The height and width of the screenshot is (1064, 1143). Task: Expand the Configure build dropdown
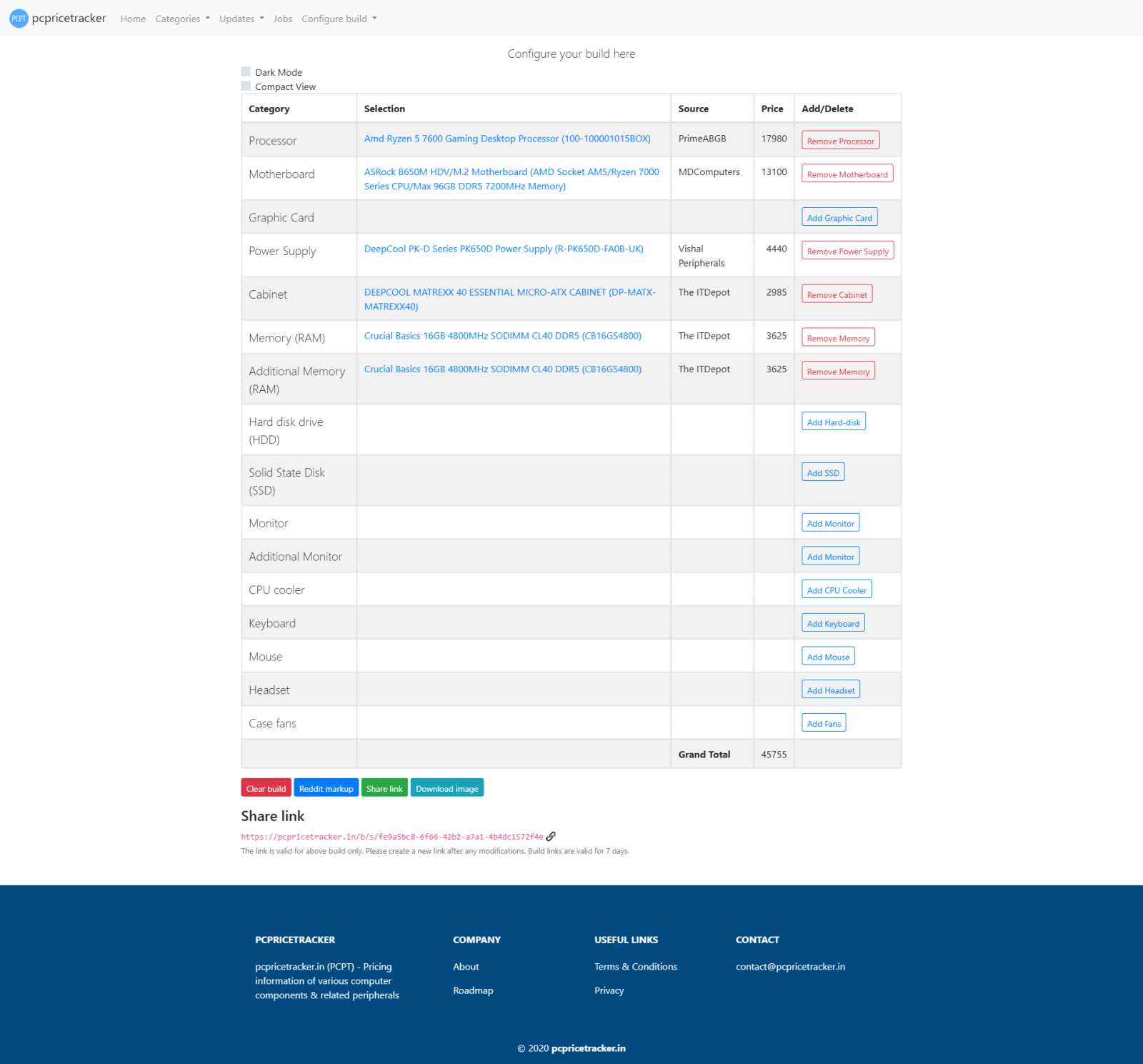click(x=339, y=19)
